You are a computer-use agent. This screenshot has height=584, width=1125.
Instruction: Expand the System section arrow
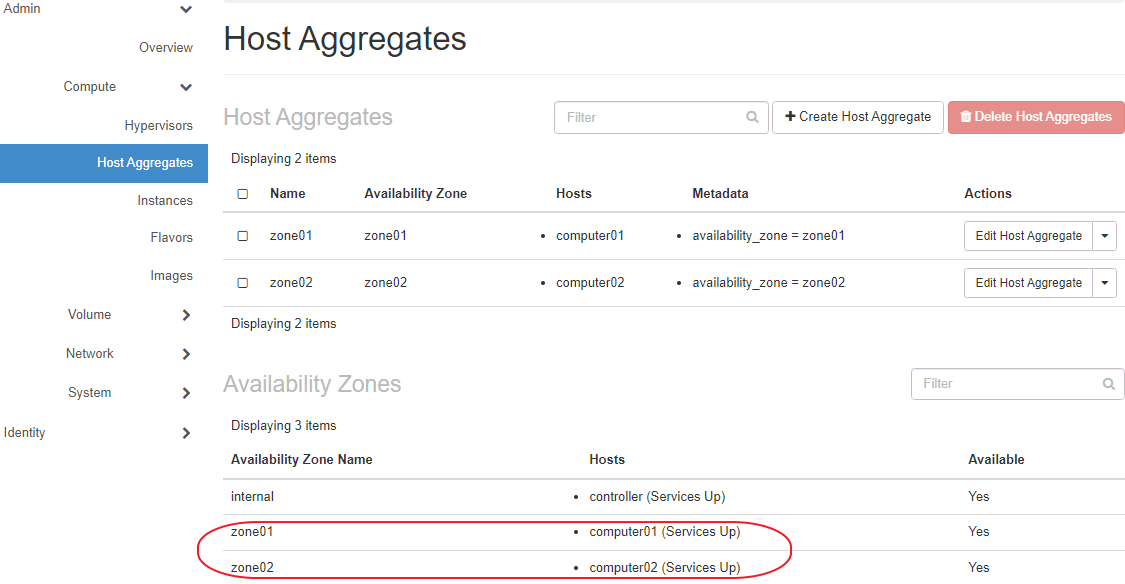click(x=186, y=393)
